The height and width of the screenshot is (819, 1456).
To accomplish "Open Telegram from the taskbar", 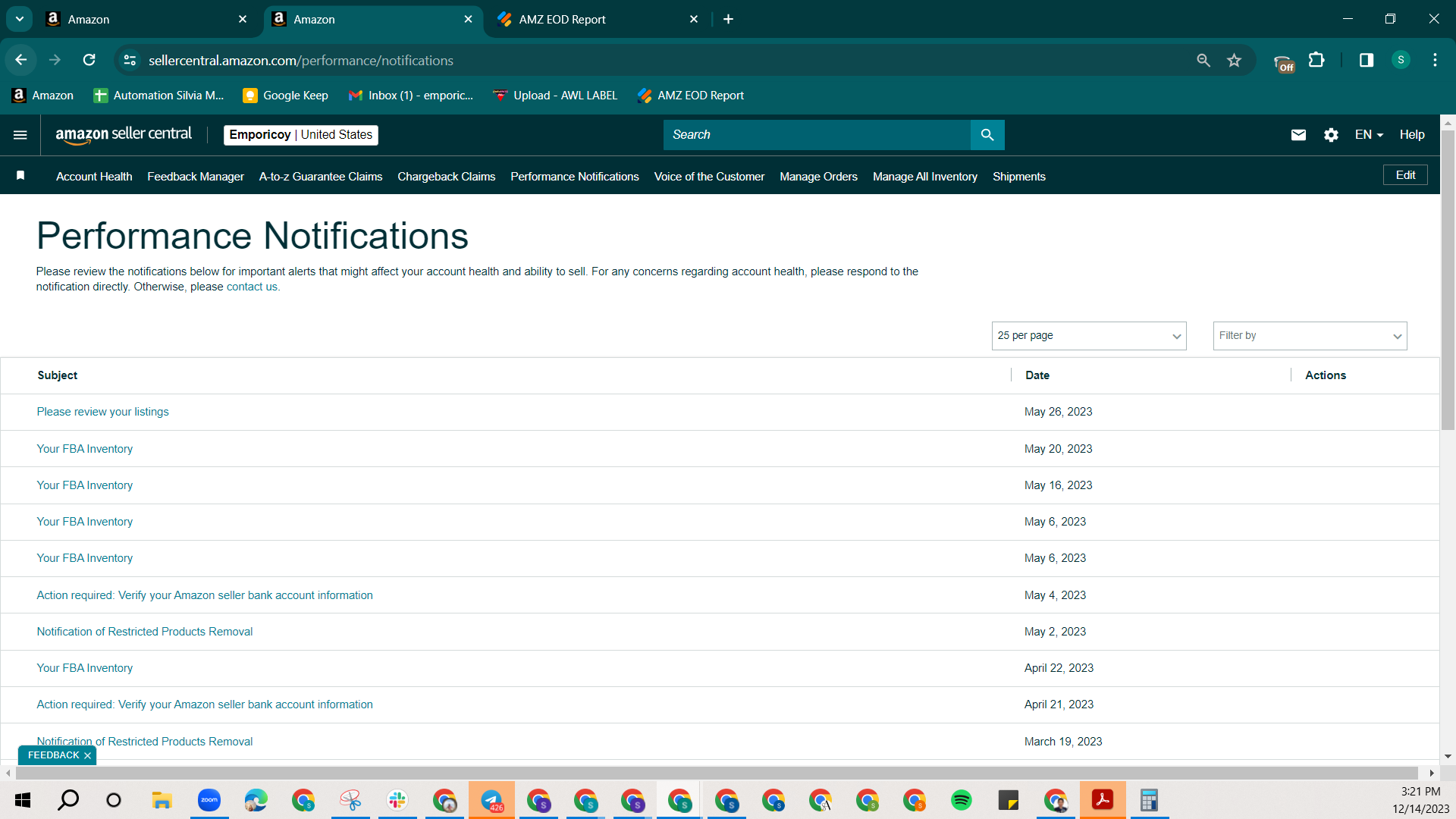I will (491, 800).
